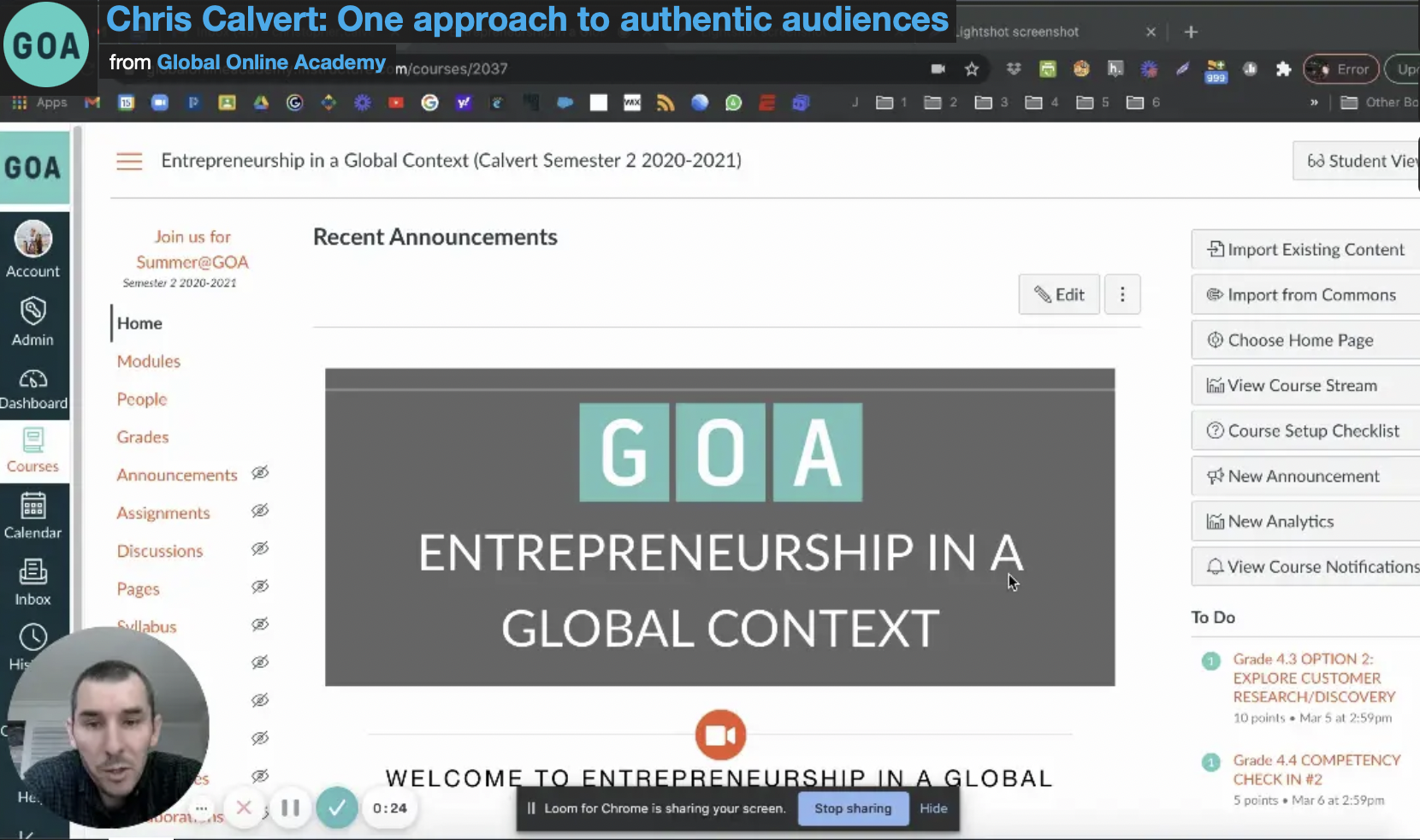Image resolution: width=1420 pixels, height=840 pixels.
Task: Collapse the course navigation hamburger menu
Action: [129, 161]
